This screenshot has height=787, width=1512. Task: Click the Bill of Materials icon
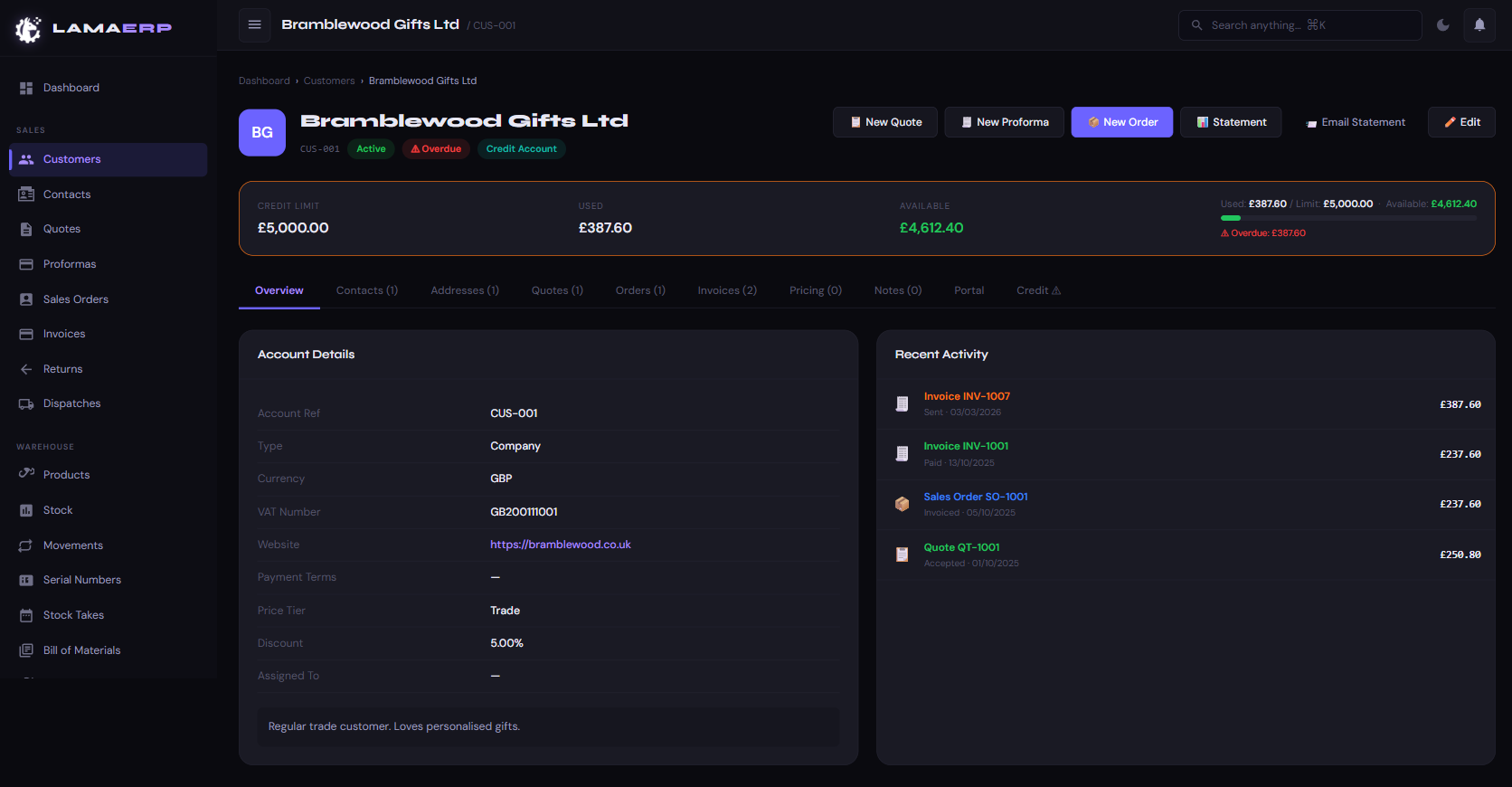point(26,650)
